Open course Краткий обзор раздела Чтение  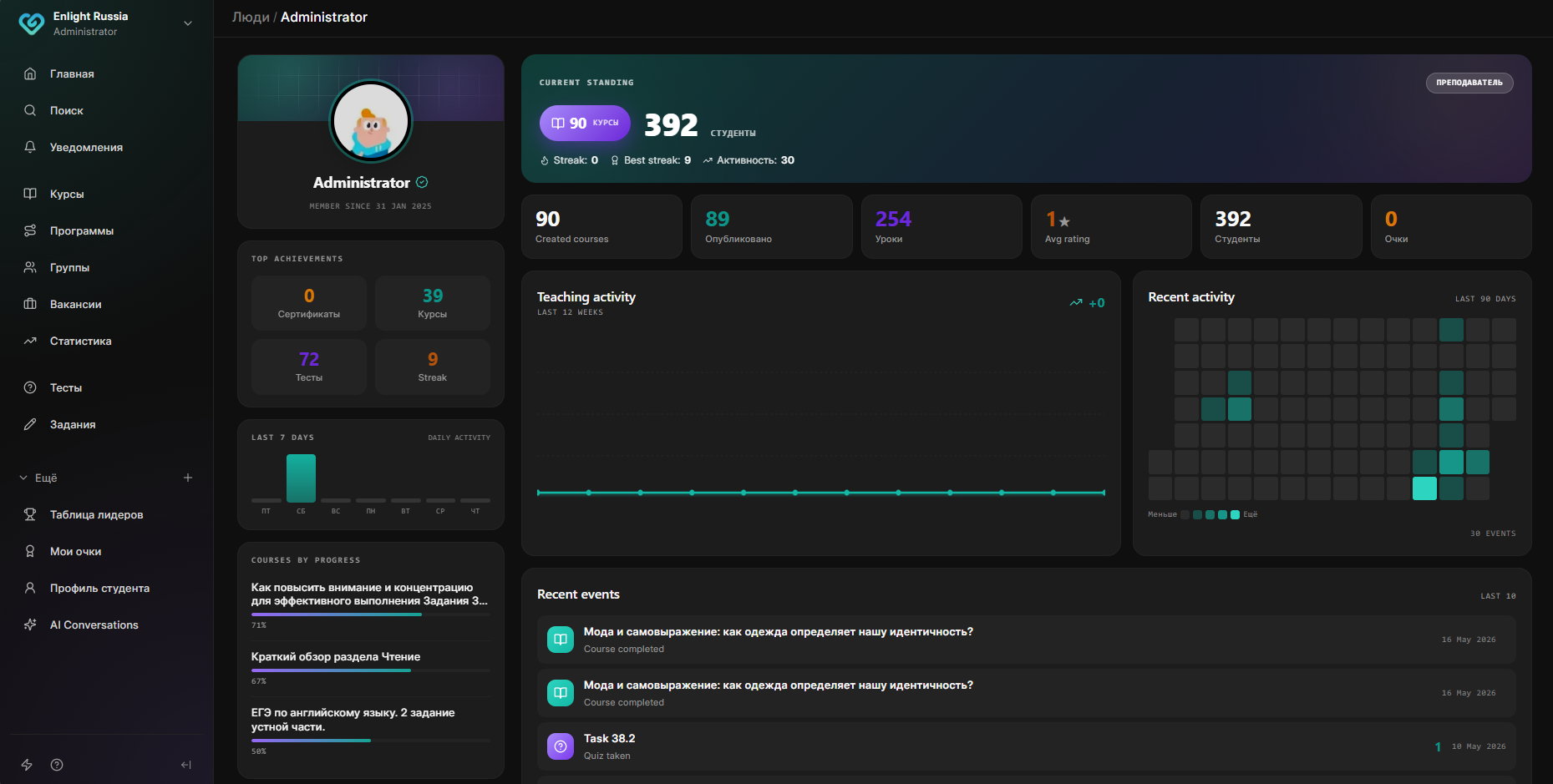336,657
